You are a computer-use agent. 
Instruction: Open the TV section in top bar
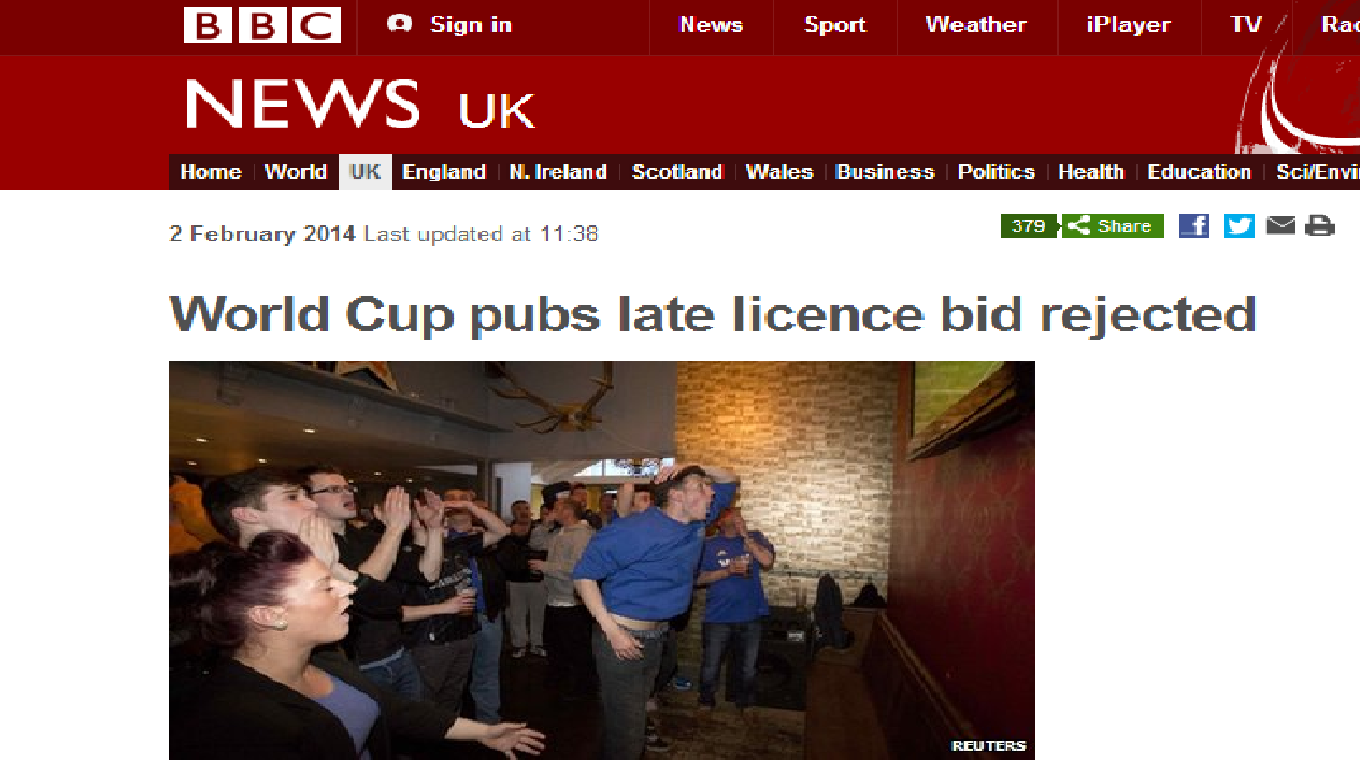[x=1246, y=25]
